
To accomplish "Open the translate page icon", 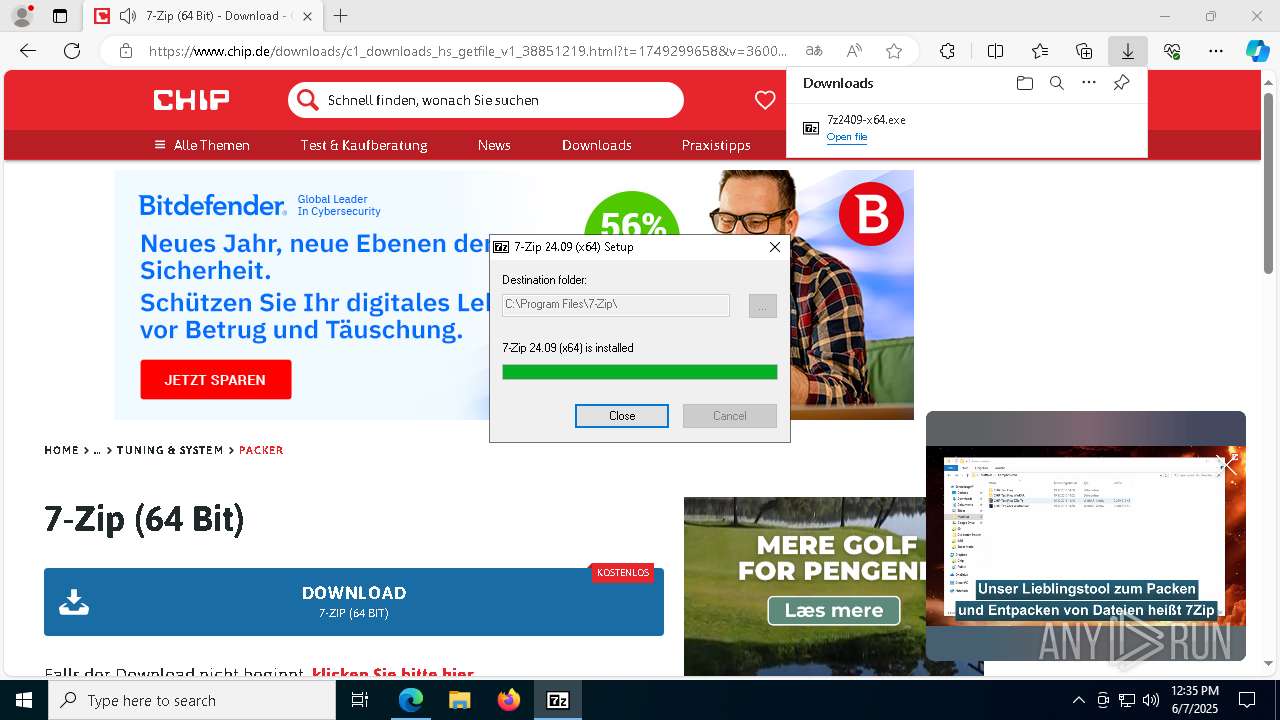I will click(x=814, y=51).
